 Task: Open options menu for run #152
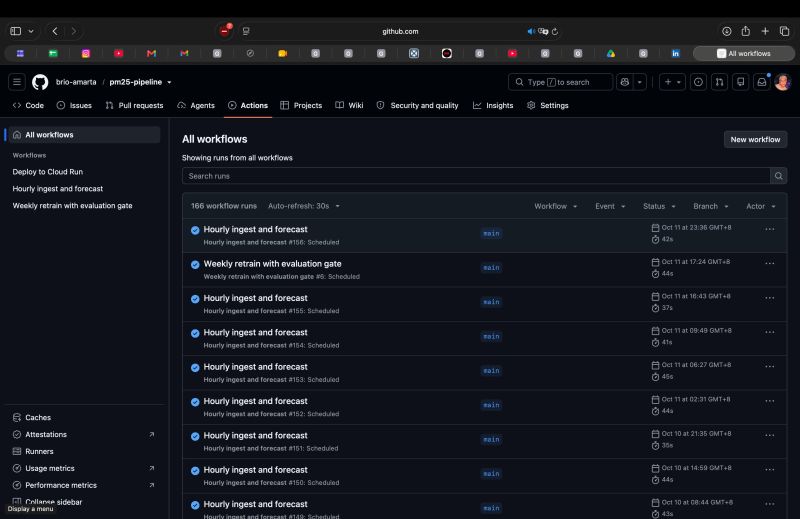pyautogui.click(x=769, y=401)
